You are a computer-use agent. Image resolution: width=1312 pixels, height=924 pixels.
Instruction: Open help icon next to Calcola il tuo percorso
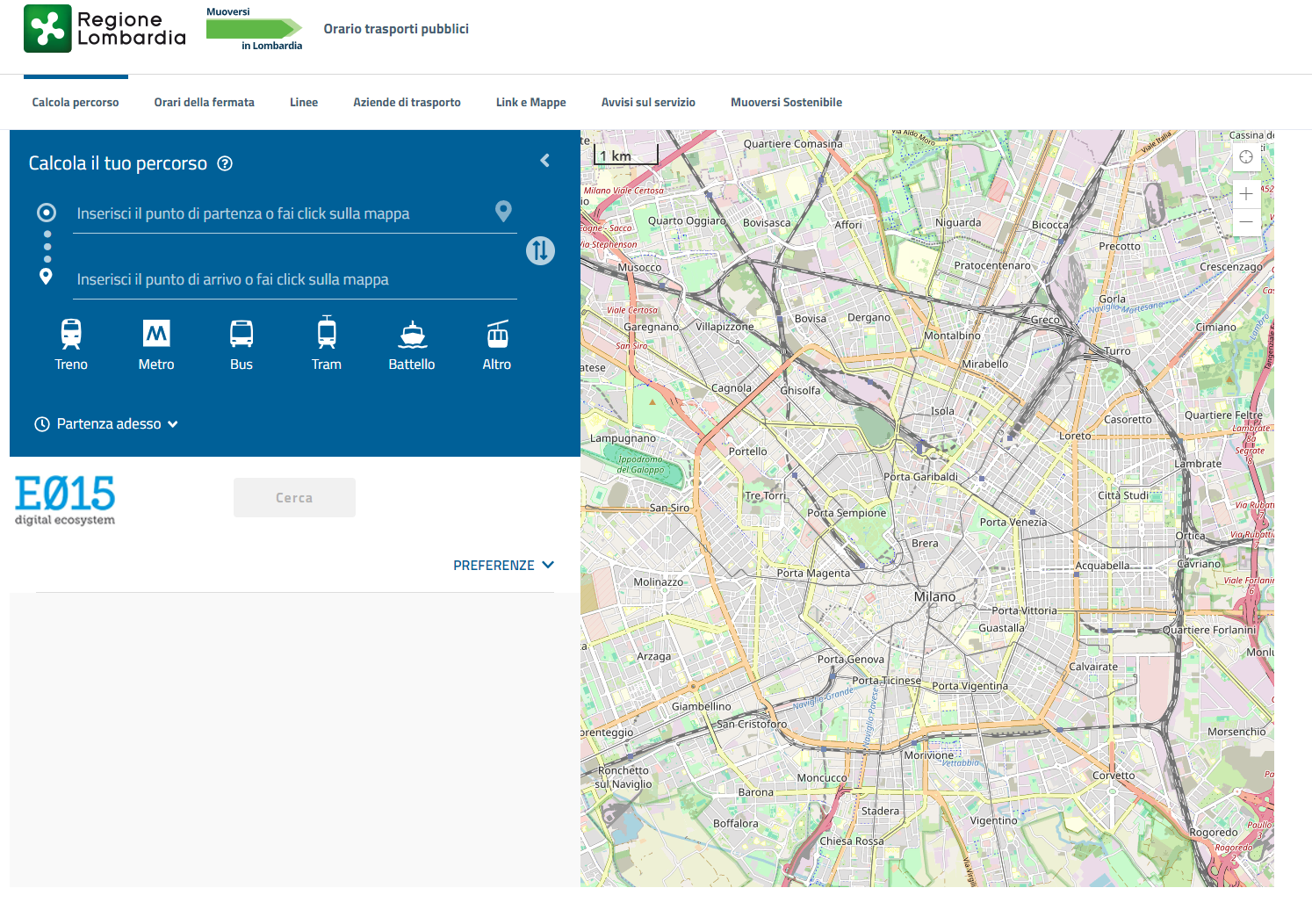point(225,163)
